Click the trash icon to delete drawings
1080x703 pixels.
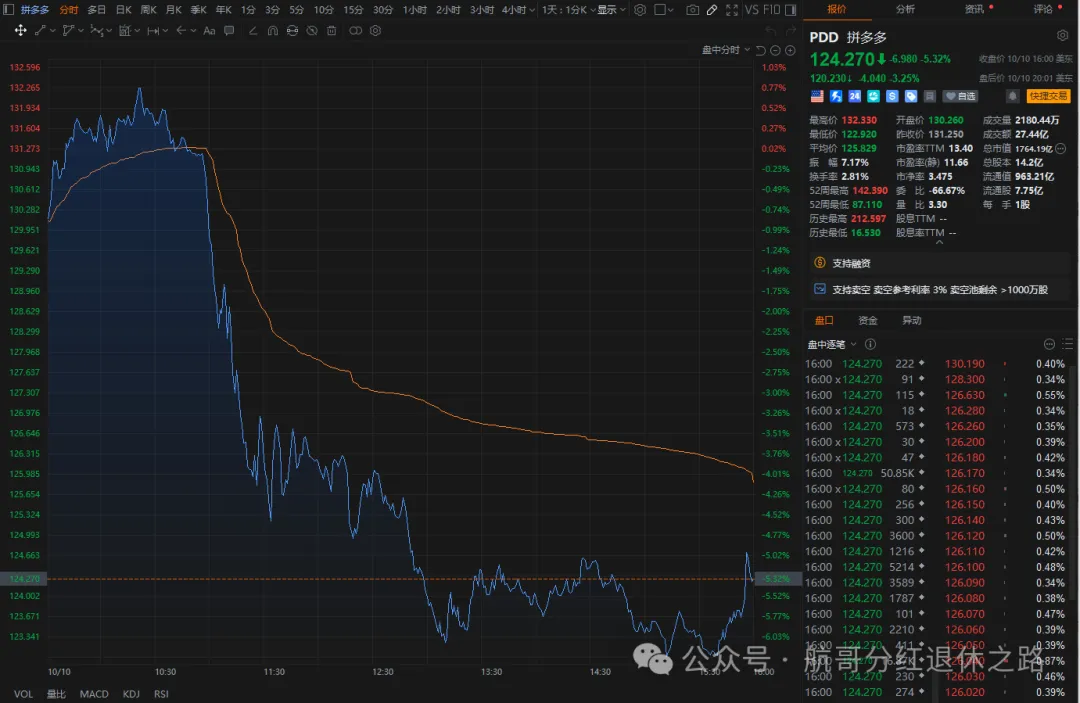[x=332, y=30]
